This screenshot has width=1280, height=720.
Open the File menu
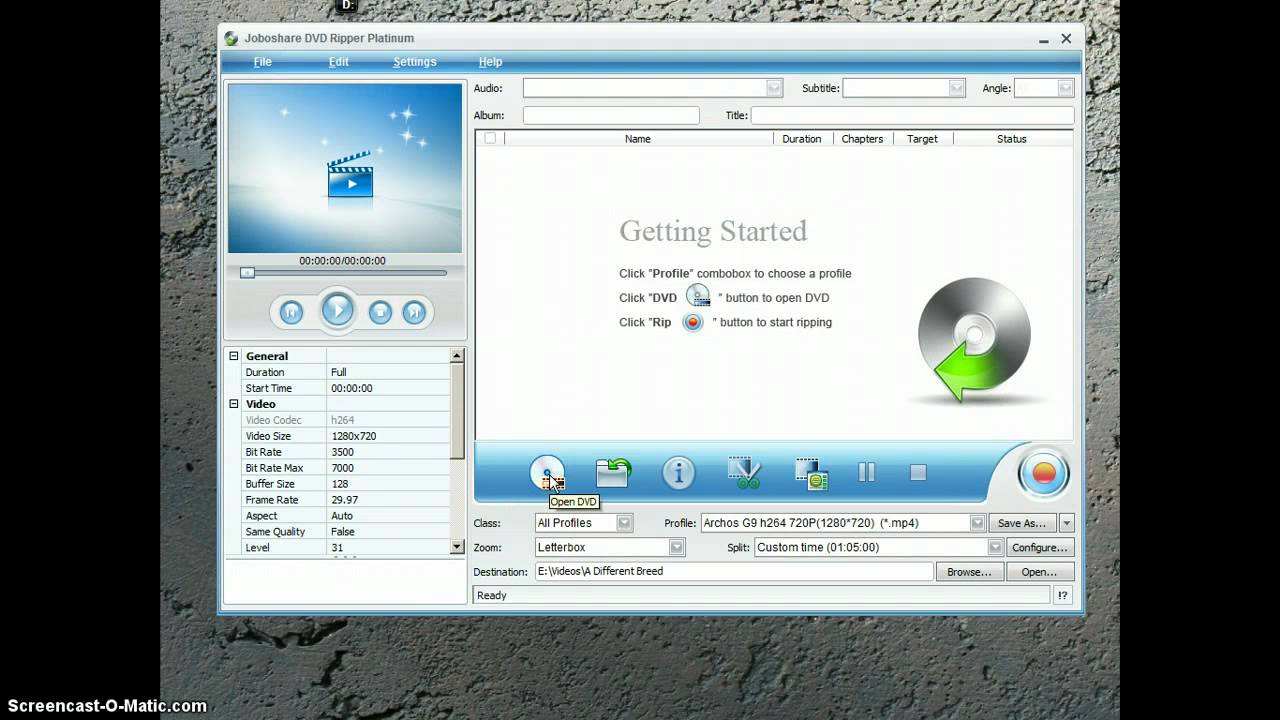(x=263, y=62)
